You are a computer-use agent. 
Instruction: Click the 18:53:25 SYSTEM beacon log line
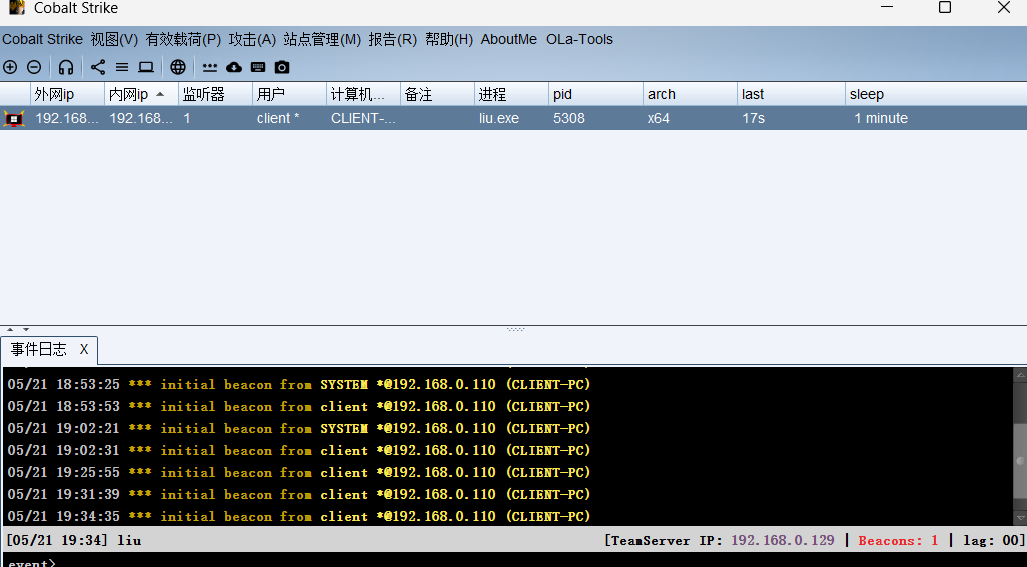(299, 384)
